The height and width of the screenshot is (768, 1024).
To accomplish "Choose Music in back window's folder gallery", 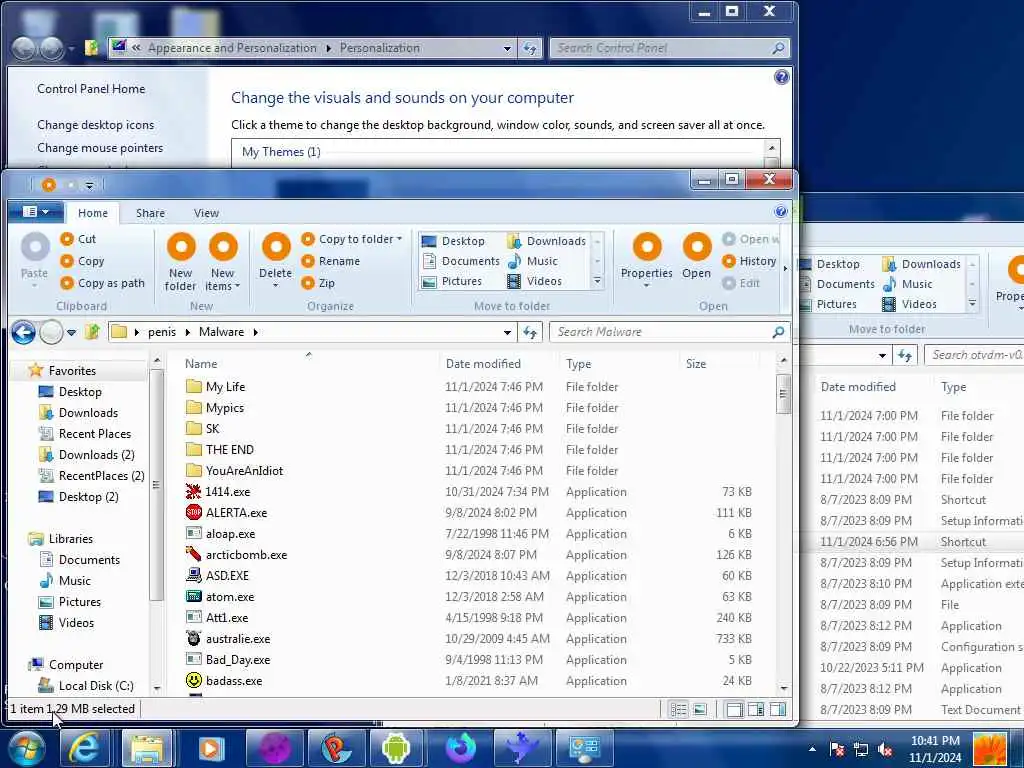I will pos(908,284).
